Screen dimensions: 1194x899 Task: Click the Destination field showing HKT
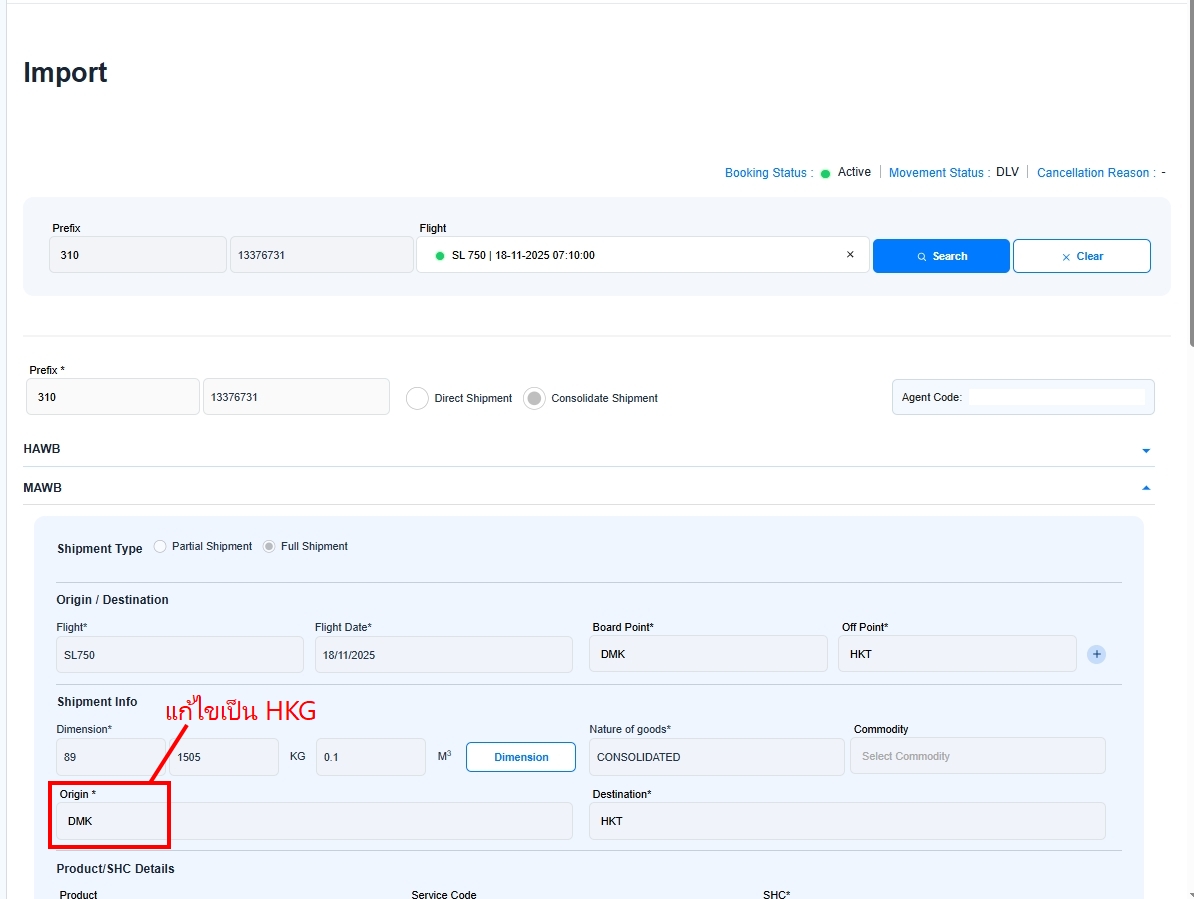pyautogui.click(x=846, y=821)
